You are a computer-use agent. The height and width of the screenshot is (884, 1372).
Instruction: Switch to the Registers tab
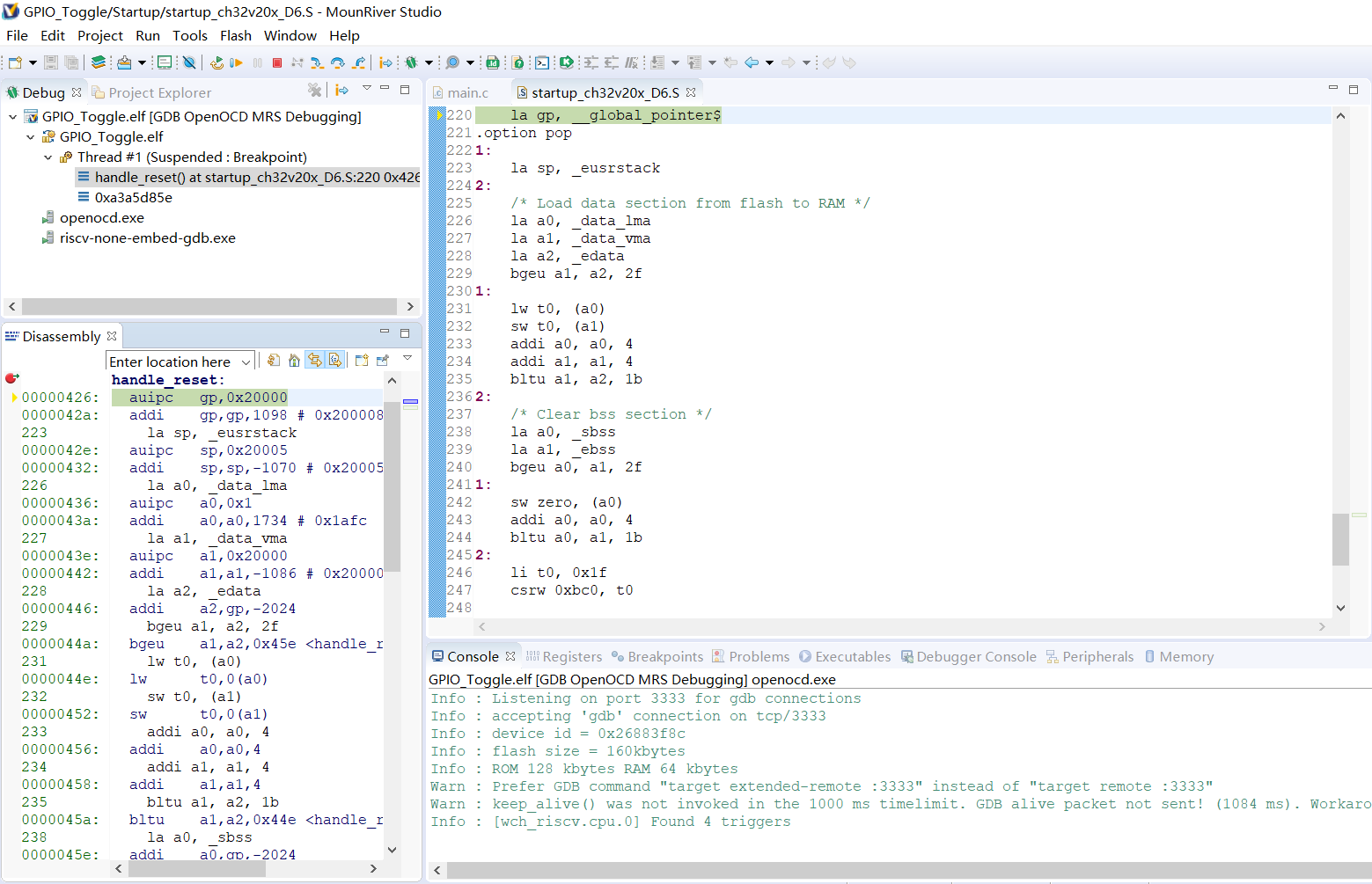pyautogui.click(x=564, y=656)
